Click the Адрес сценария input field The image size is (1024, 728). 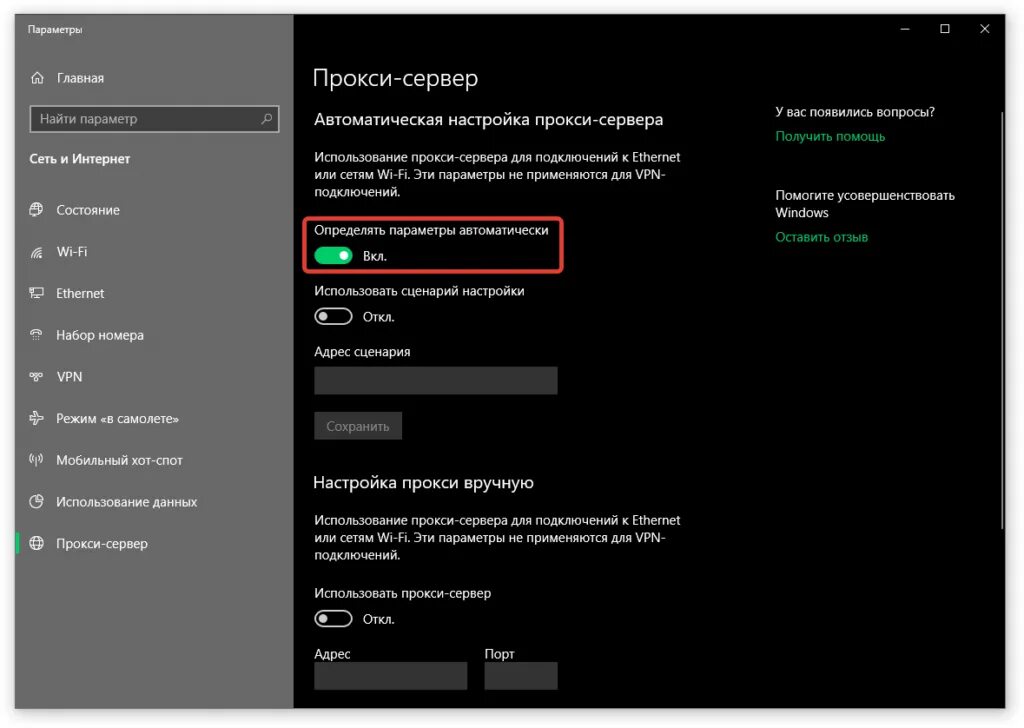436,381
